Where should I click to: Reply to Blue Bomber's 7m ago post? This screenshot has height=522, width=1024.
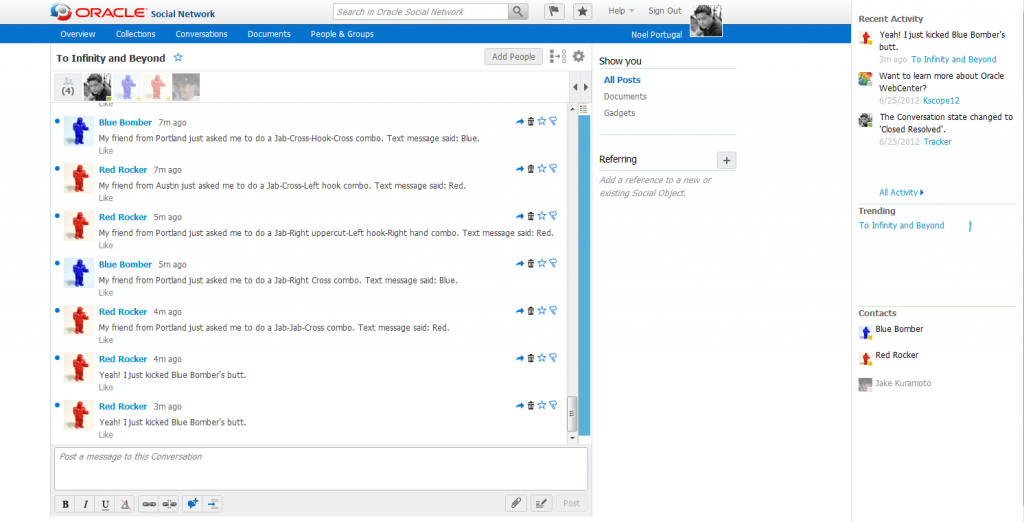coord(520,122)
